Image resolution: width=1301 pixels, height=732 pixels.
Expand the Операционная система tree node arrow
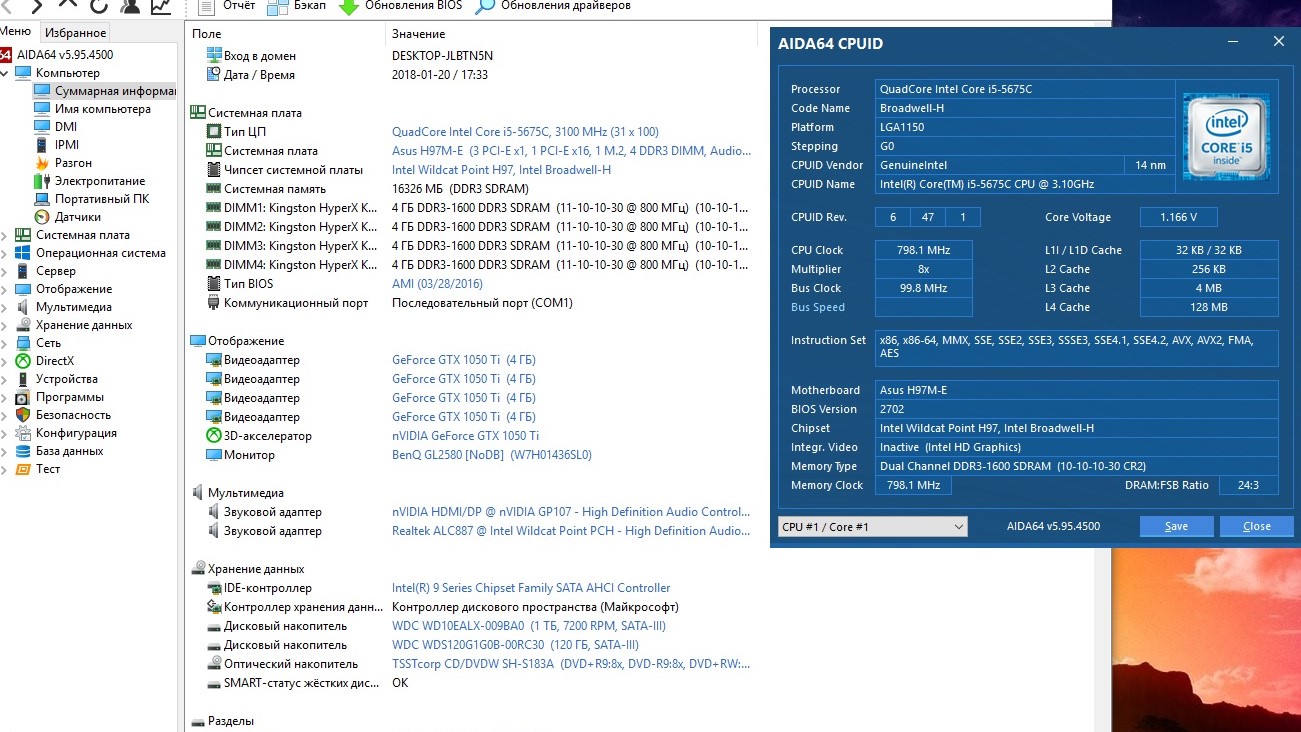[x=5, y=253]
